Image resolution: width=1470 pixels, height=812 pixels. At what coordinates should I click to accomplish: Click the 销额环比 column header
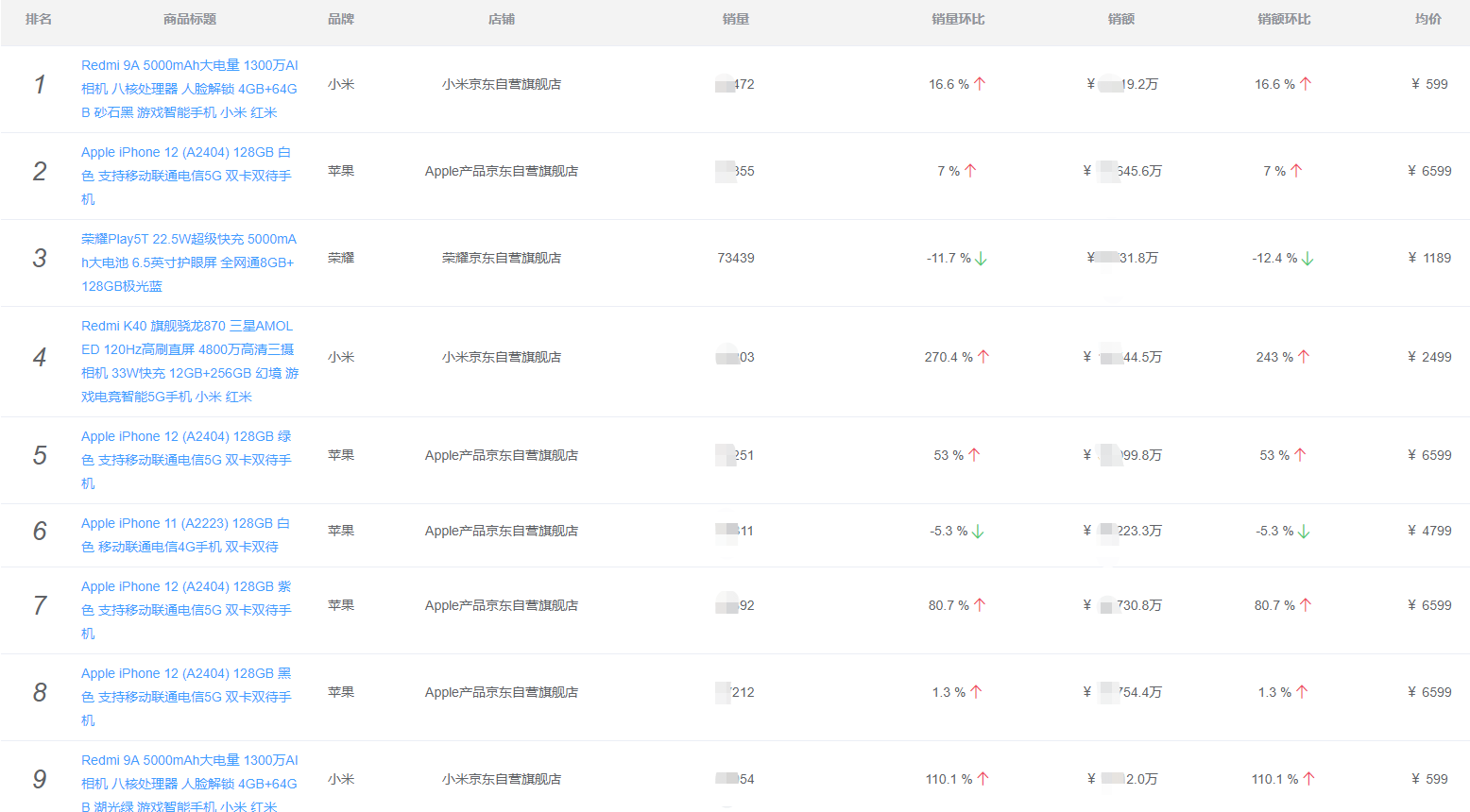click(x=1284, y=19)
